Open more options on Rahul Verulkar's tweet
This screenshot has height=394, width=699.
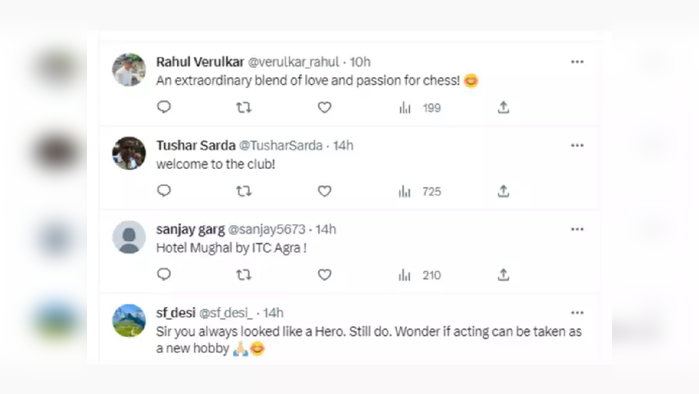tap(577, 62)
